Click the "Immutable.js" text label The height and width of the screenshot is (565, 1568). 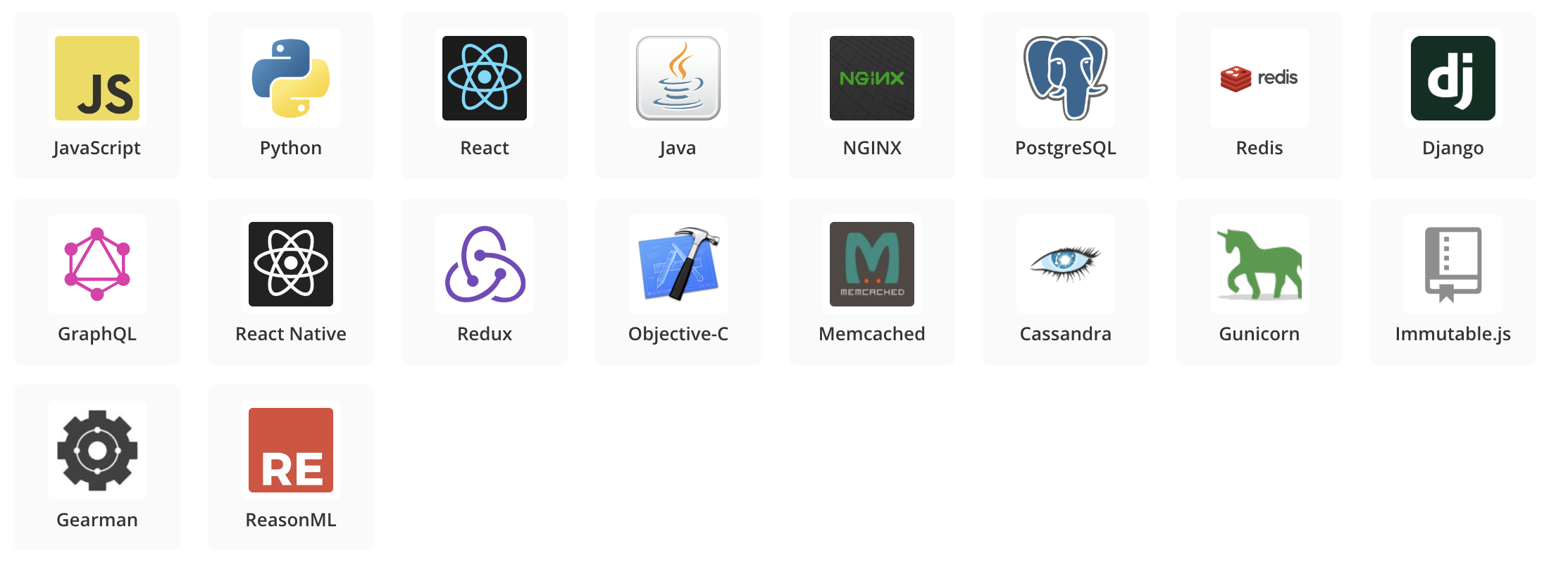[1453, 334]
